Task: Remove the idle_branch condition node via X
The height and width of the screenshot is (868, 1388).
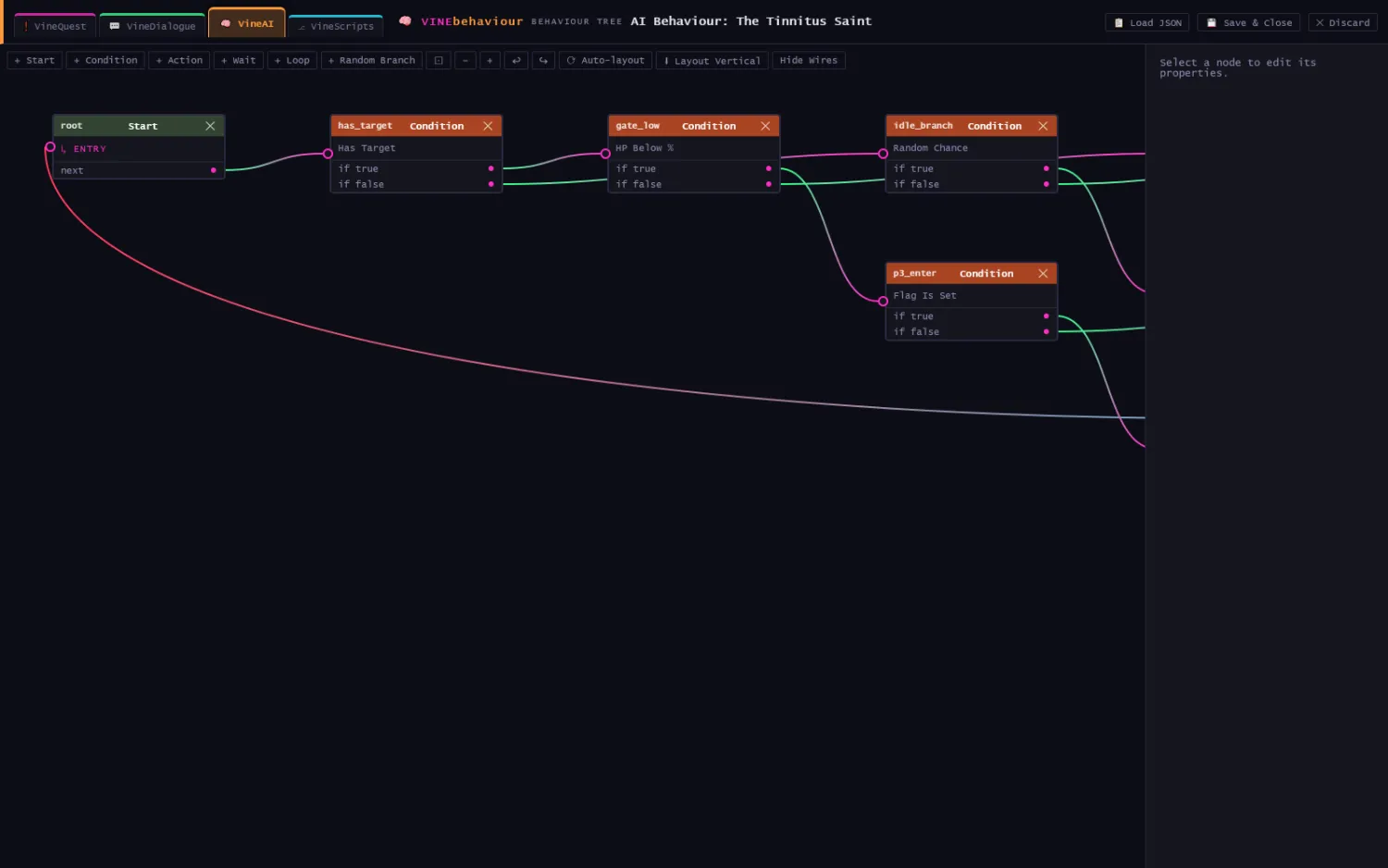Action: [1043, 126]
